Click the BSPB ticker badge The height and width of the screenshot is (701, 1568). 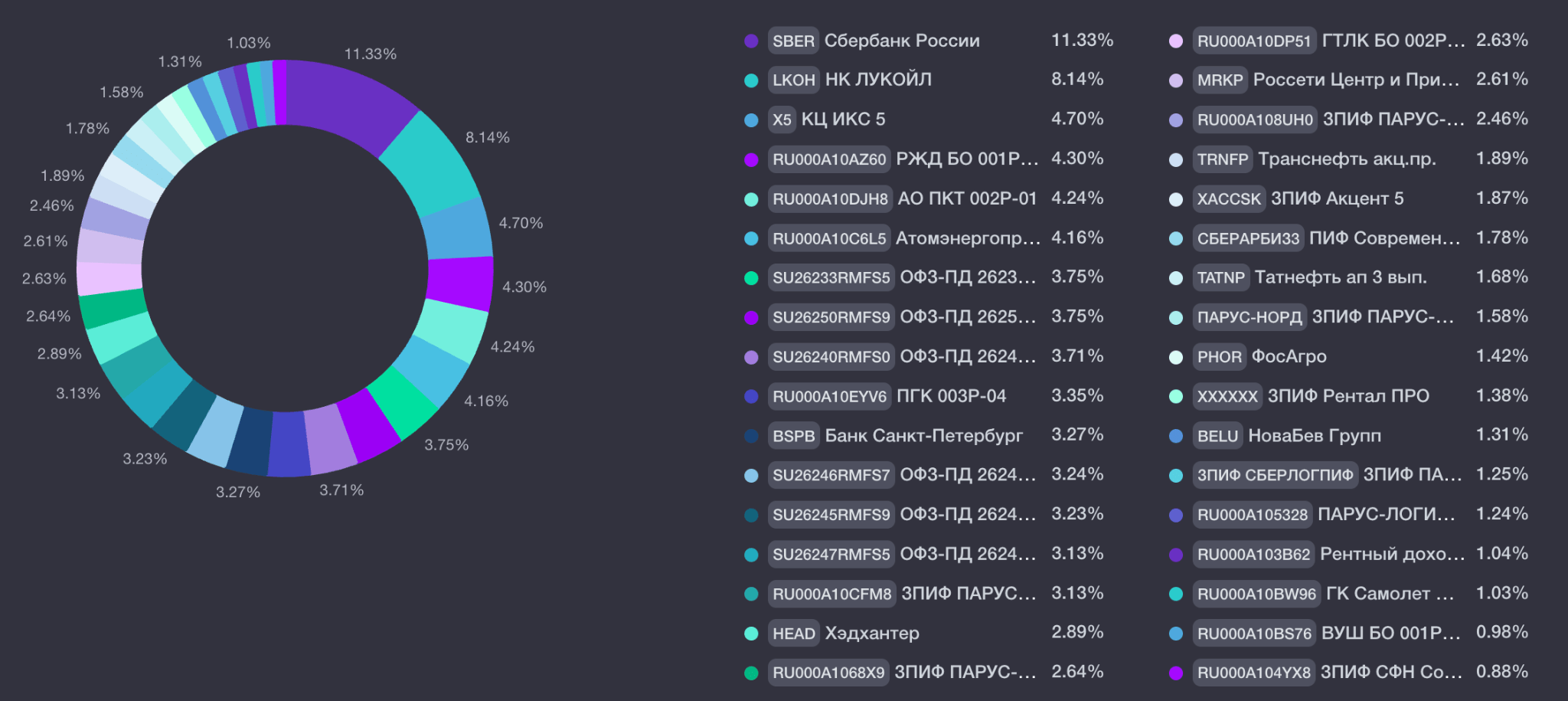point(793,436)
